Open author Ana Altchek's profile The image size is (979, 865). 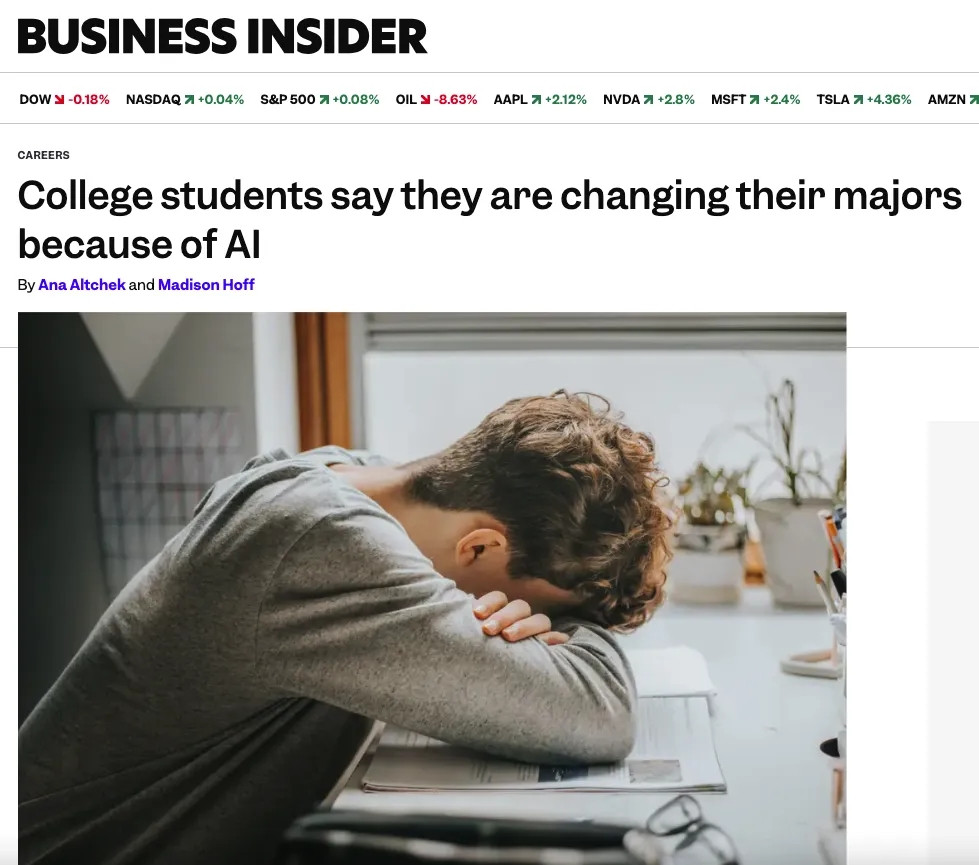pyautogui.click(x=82, y=285)
